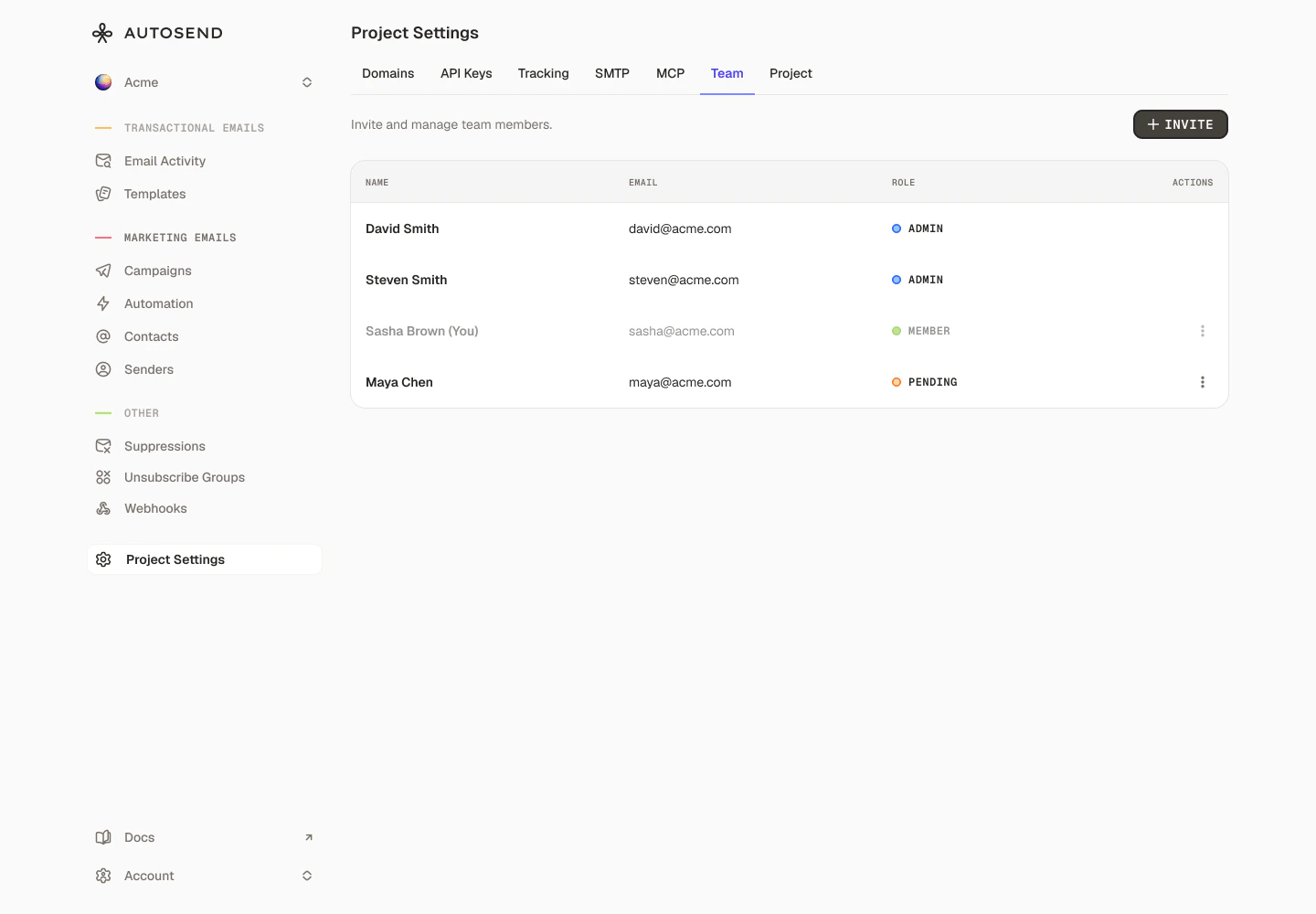Switch to the Domains tab

388,73
